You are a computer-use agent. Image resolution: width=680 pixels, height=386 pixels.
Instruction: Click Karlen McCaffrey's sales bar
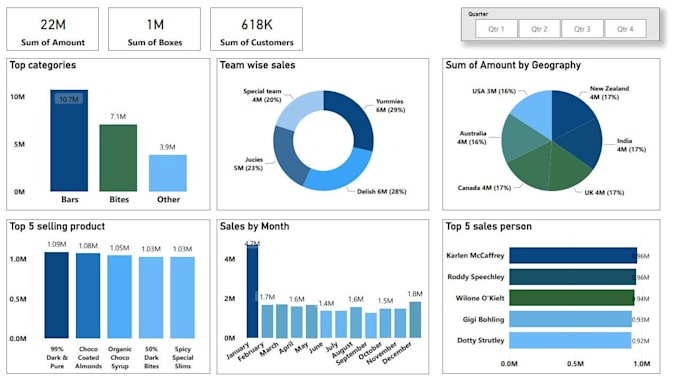[573, 255]
